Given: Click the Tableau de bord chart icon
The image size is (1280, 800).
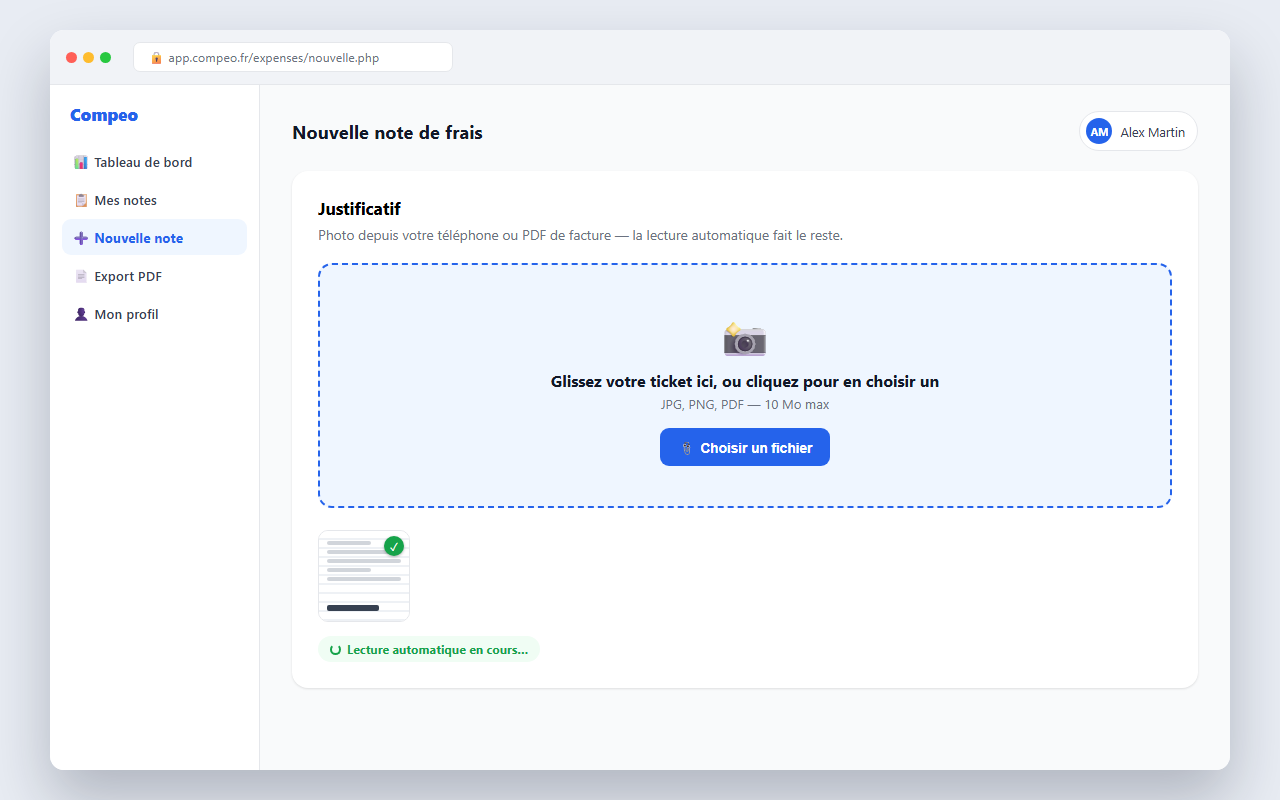Looking at the screenshot, I should (81, 162).
